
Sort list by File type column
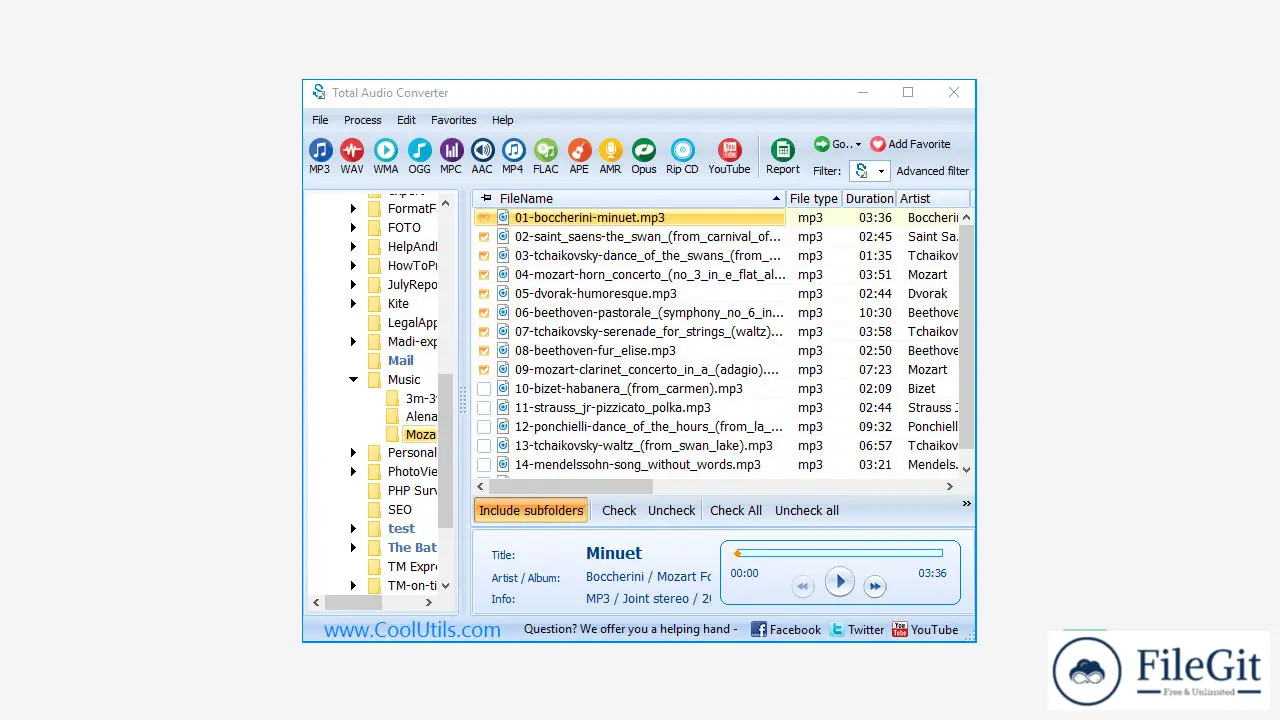814,198
